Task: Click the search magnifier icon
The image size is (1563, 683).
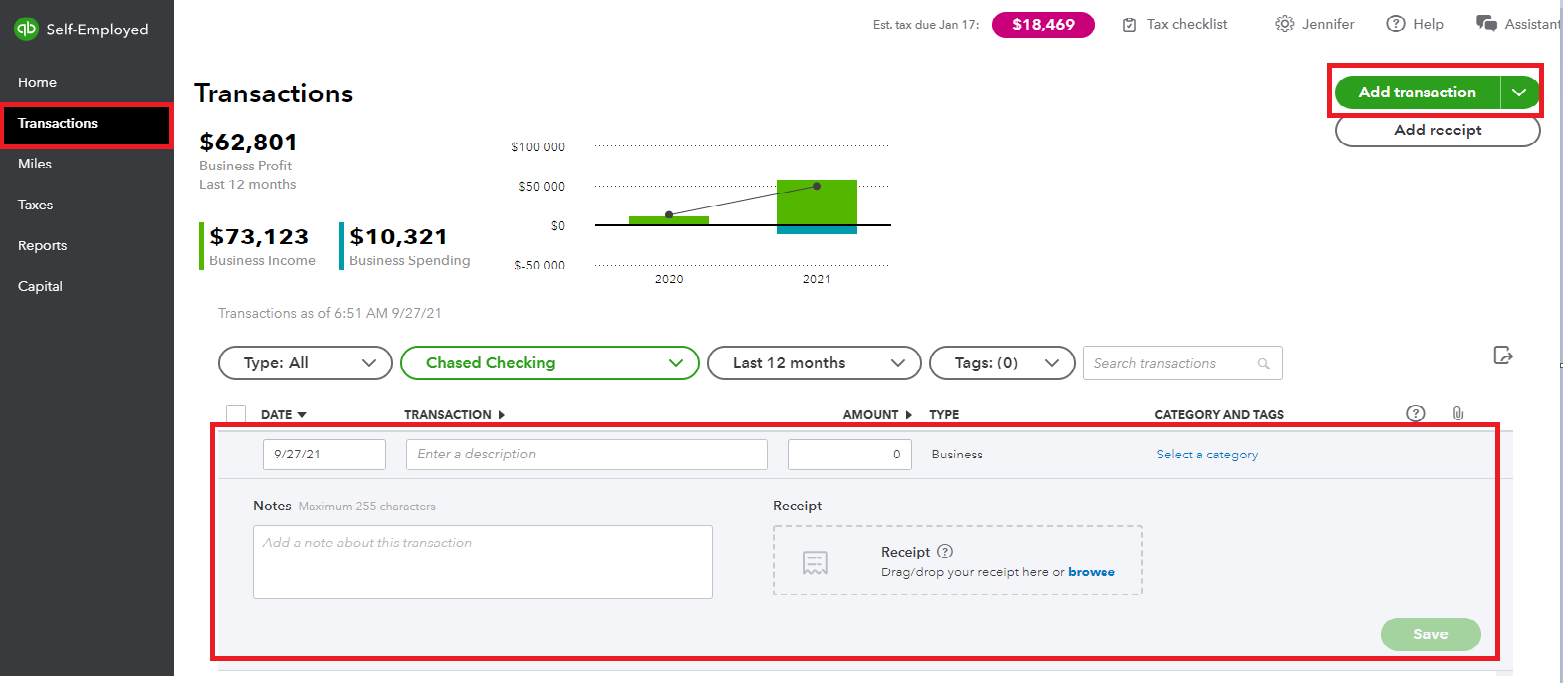Action: pyautogui.click(x=1263, y=364)
